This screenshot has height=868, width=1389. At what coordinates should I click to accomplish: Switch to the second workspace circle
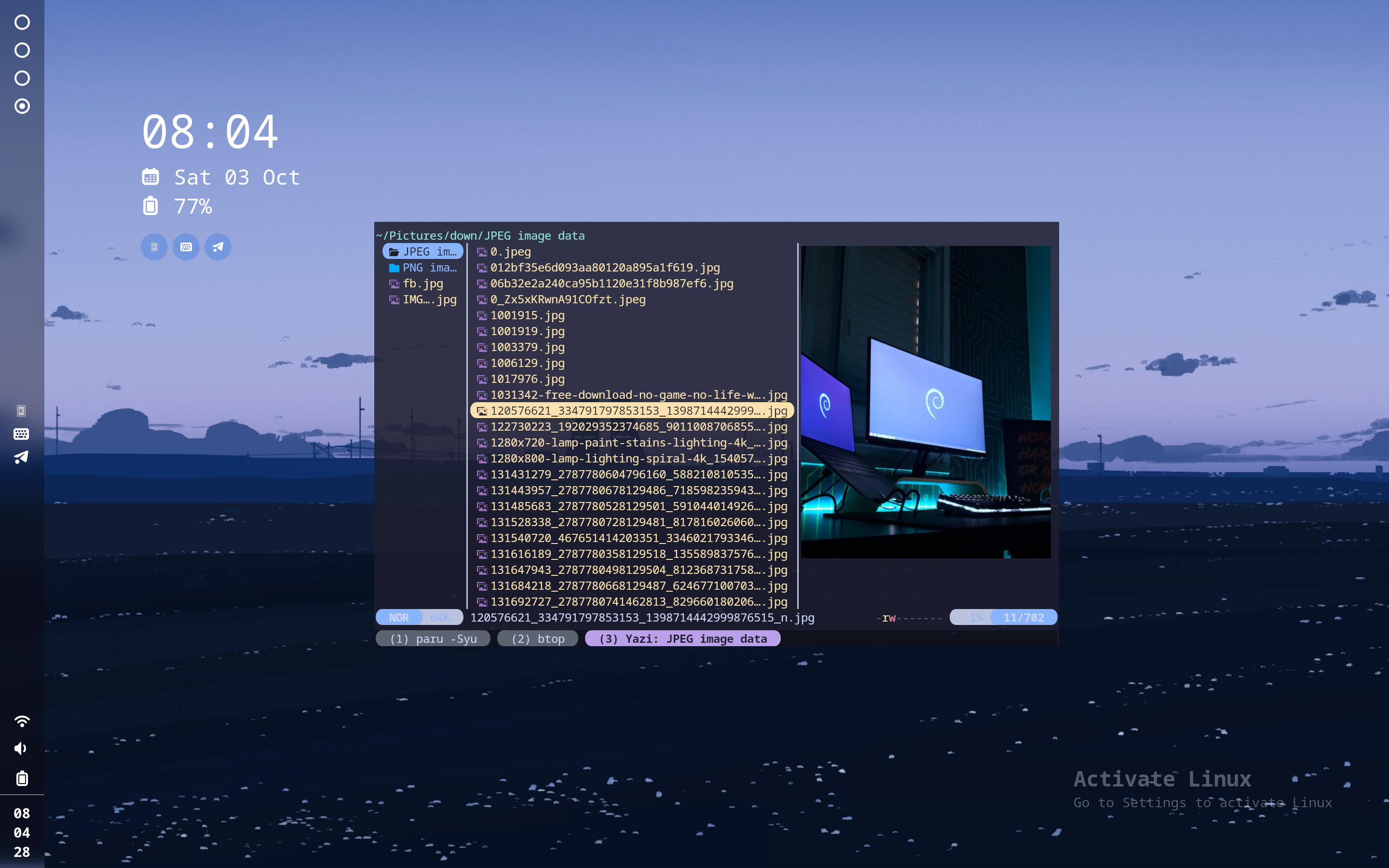pyautogui.click(x=22, y=51)
